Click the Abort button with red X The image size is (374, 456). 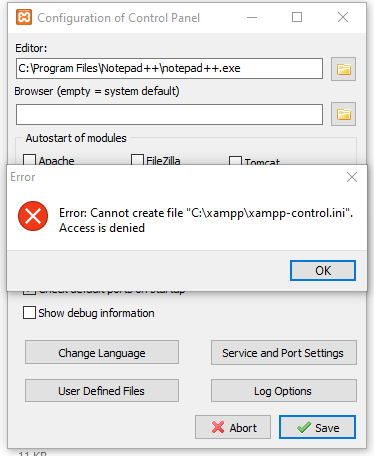coord(233,427)
